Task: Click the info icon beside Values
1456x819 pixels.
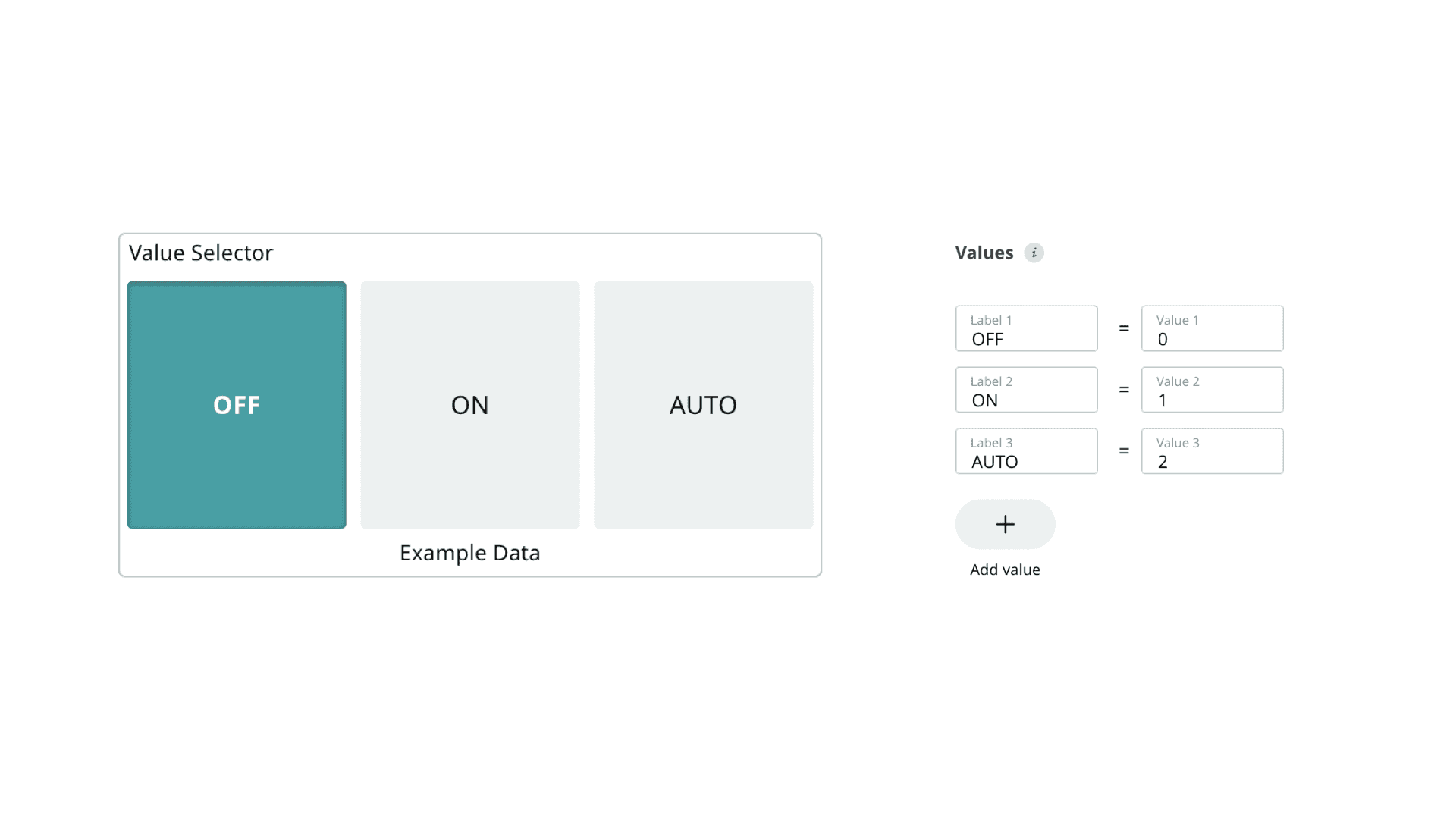Action: click(x=1034, y=253)
